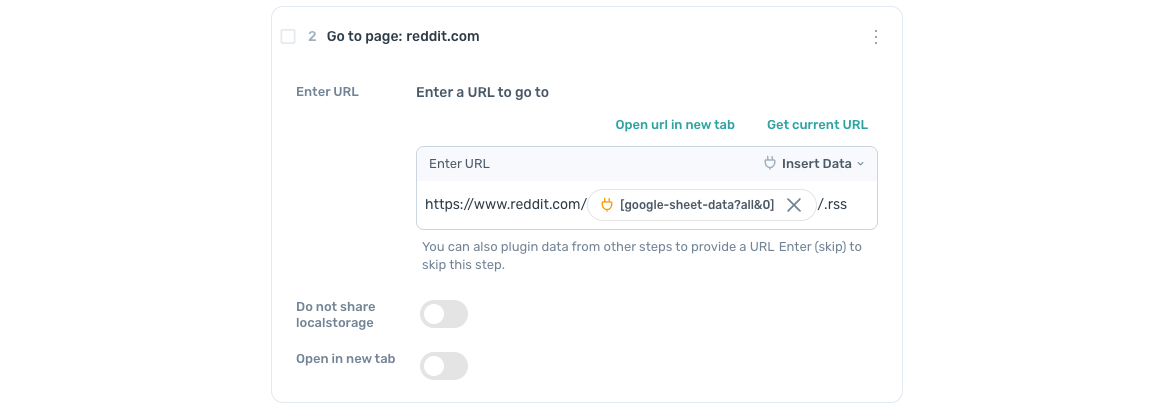The image size is (1174, 407).
Task: Click the Open in new tab label text
Action: pyautogui.click(x=345, y=358)
